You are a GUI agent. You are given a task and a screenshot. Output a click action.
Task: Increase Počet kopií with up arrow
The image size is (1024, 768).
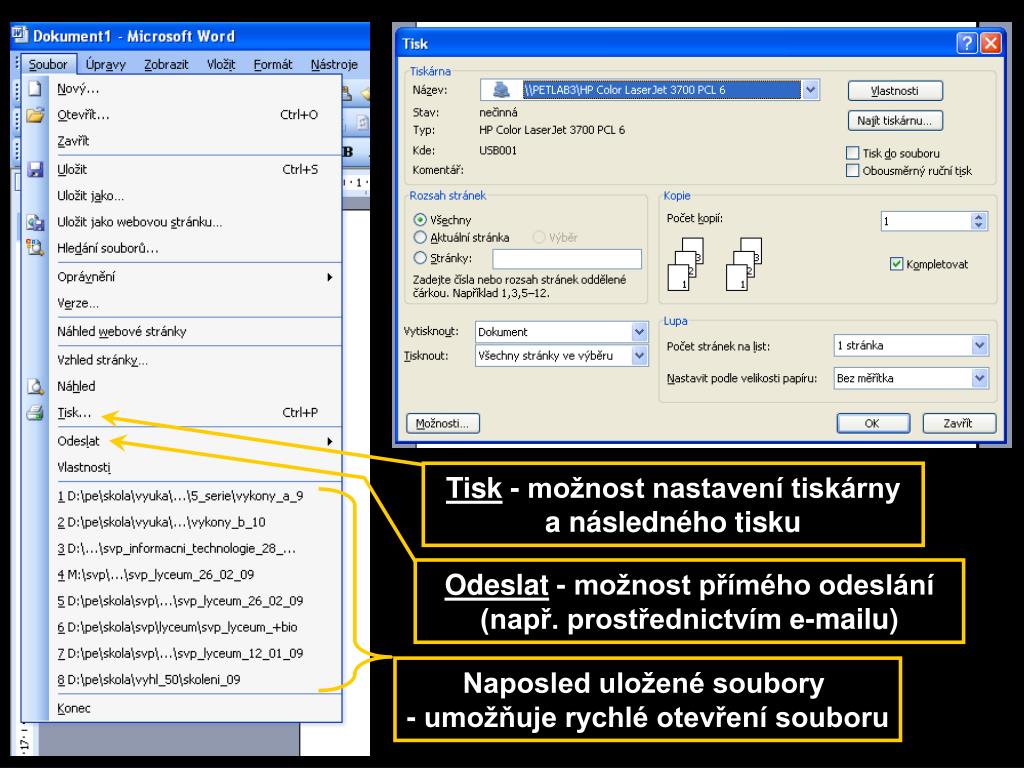pyautogui.click(x=978, y=217)
